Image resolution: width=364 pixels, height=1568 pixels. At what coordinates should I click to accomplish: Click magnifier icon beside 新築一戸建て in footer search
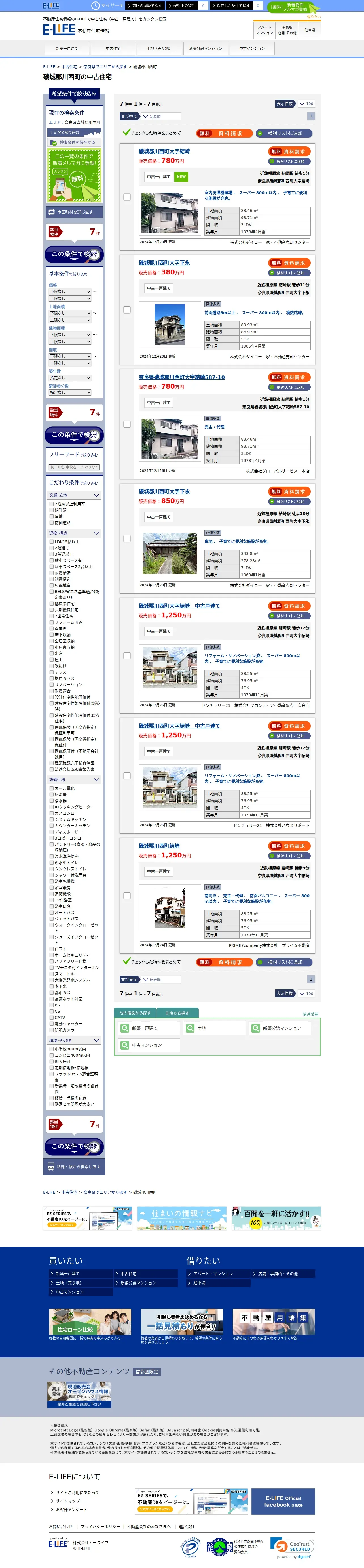pyautogui.click(x=124, y=1028)
